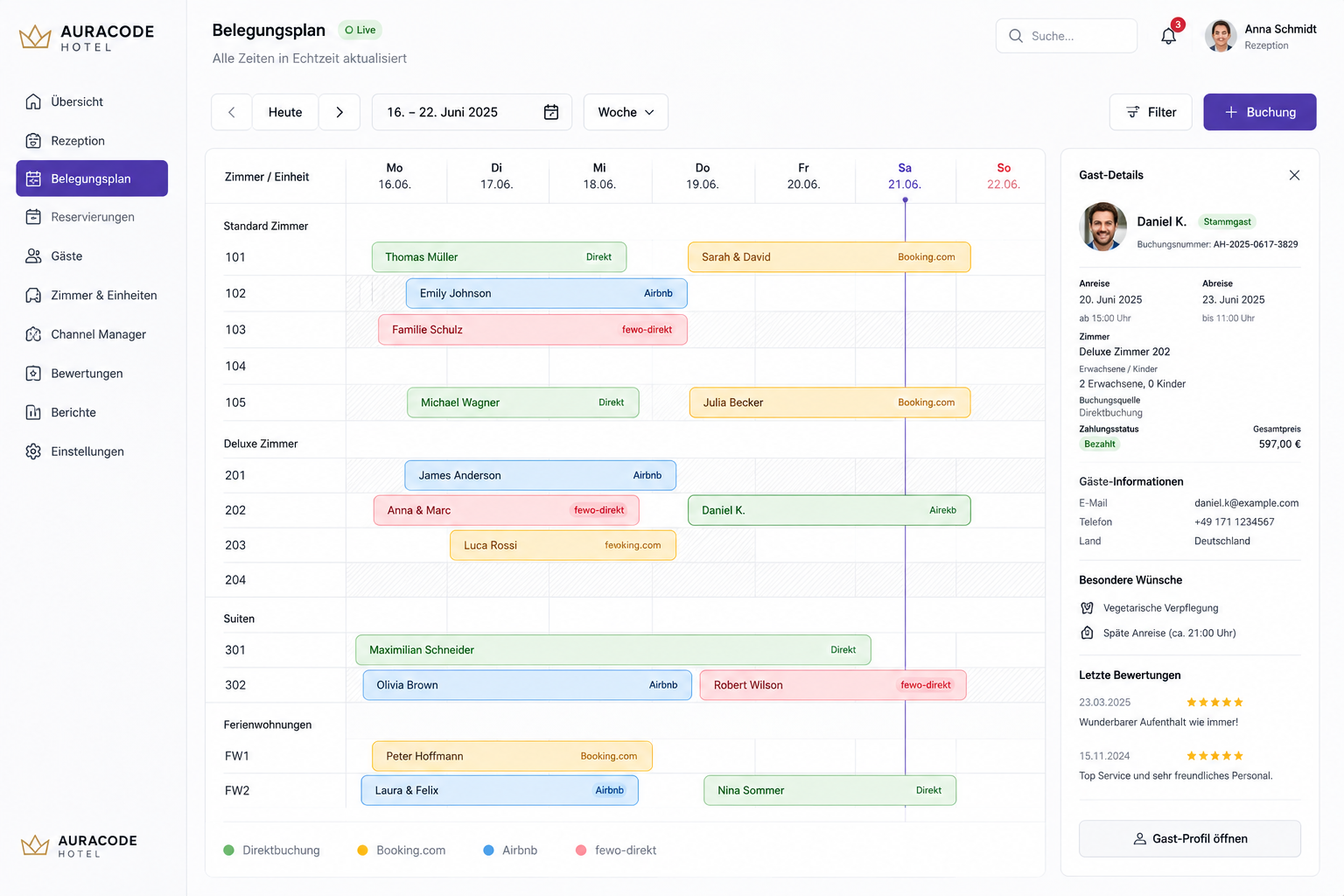Go to previous week arrow

232,112
